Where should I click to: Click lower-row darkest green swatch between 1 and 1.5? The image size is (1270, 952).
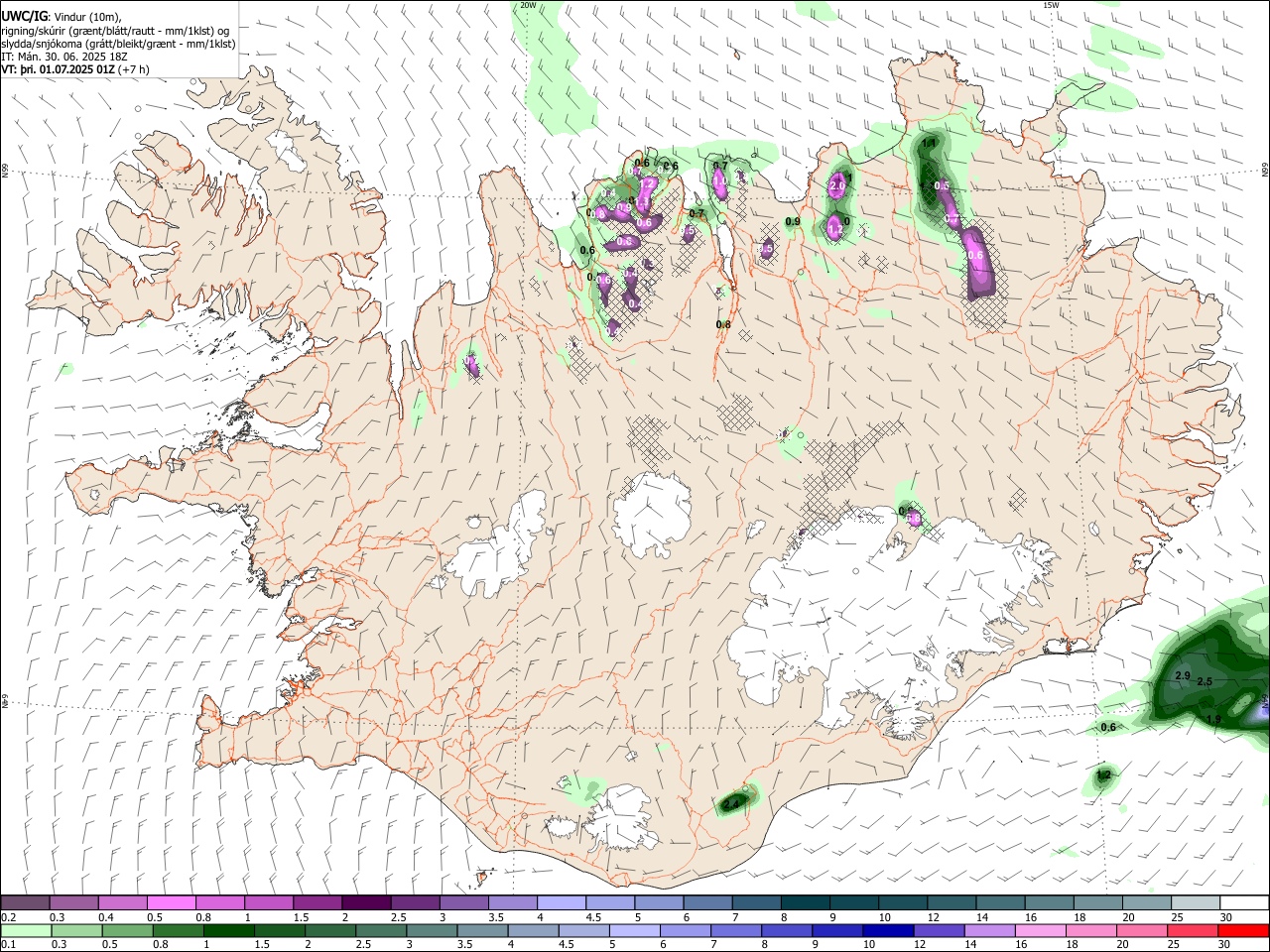[x=229, y=930]
